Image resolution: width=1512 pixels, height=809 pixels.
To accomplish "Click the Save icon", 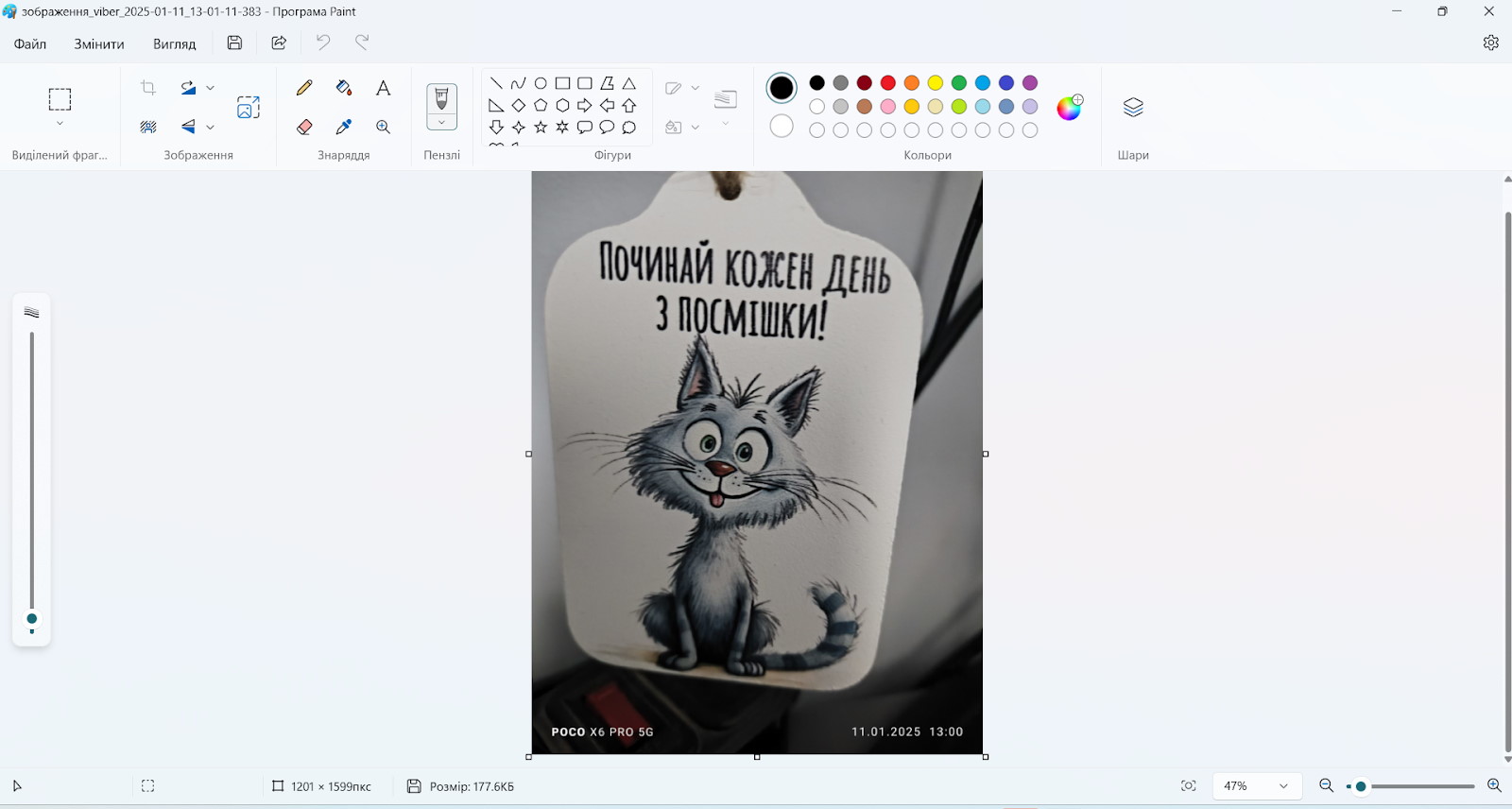I will point(235,43).
